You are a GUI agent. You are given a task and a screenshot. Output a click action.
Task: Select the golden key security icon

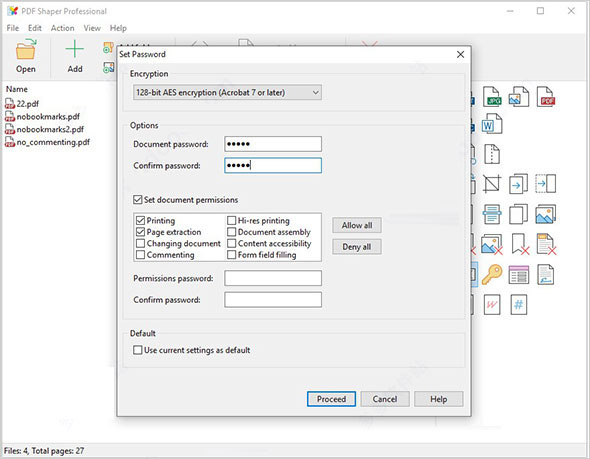(492, 275)
